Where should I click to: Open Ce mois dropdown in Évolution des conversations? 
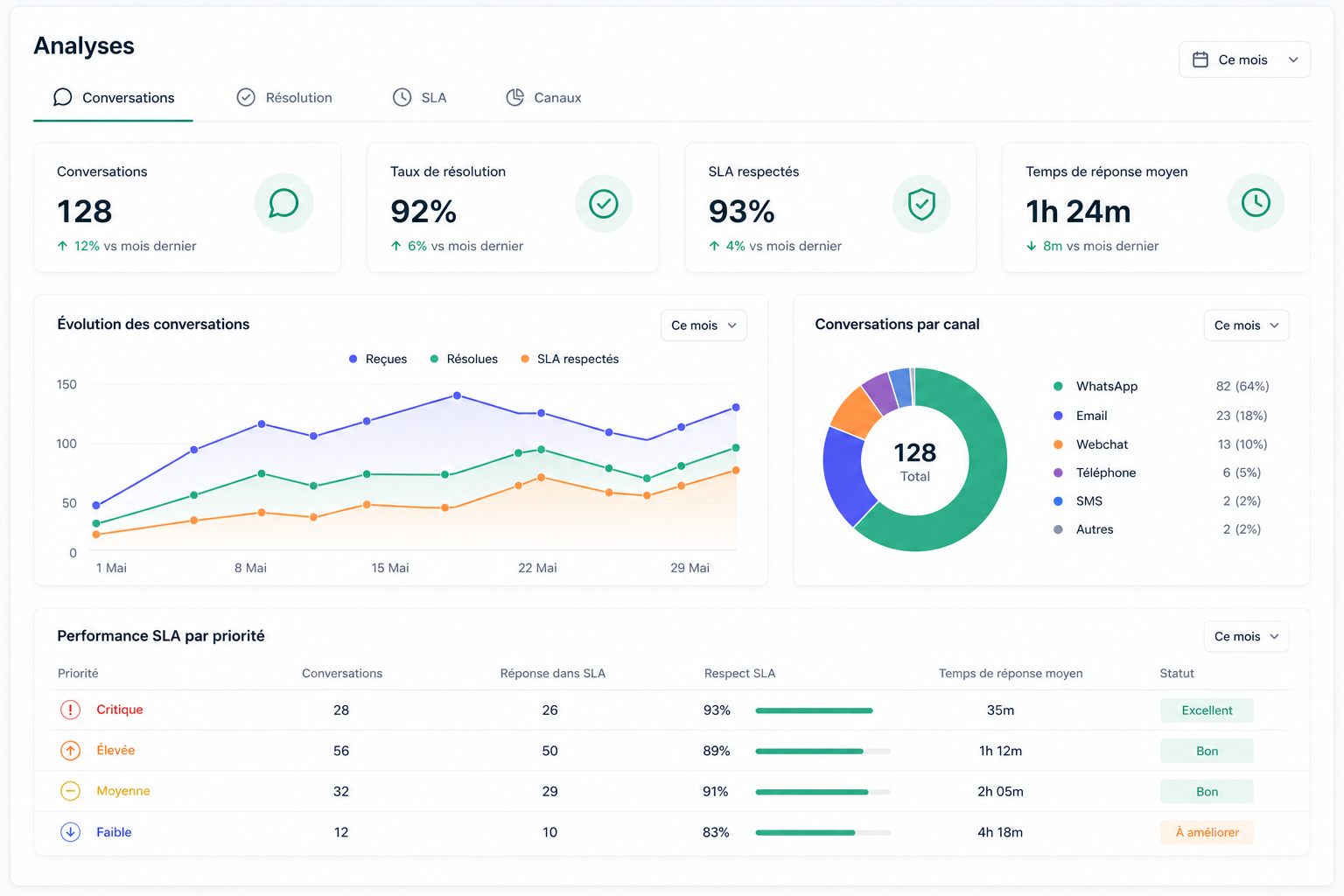(703, 325)
